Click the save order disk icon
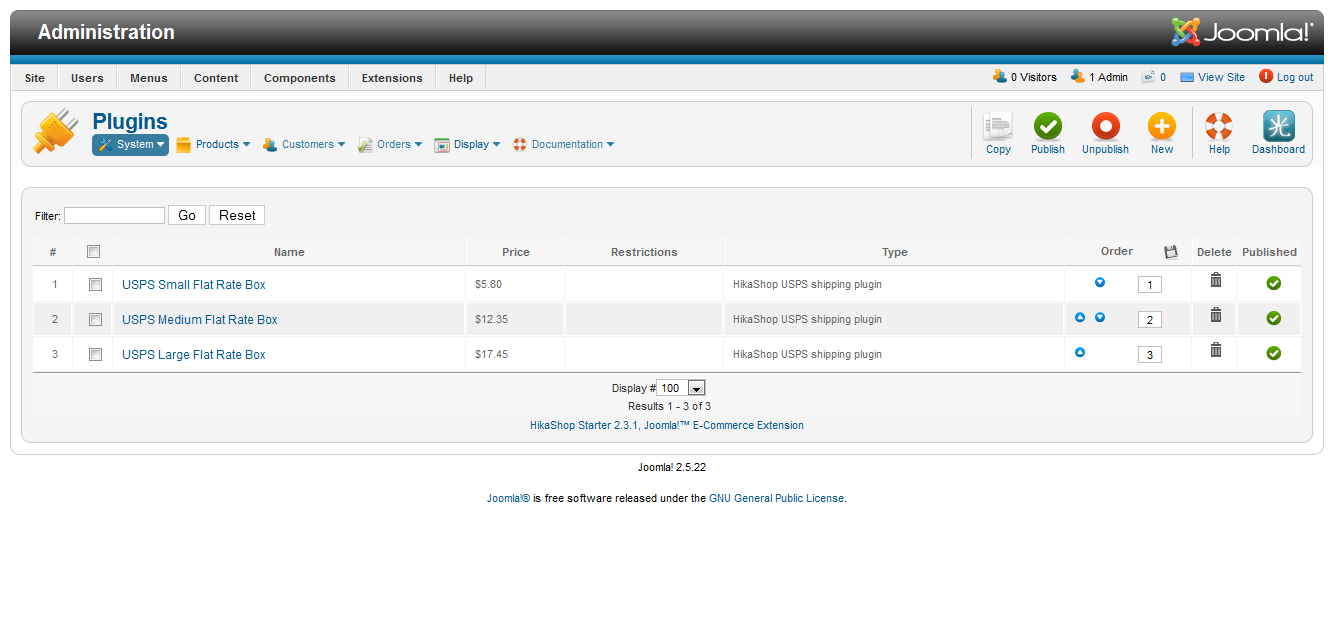Viewport: 1333px width, 636px height. click(x=1171, y=252)
